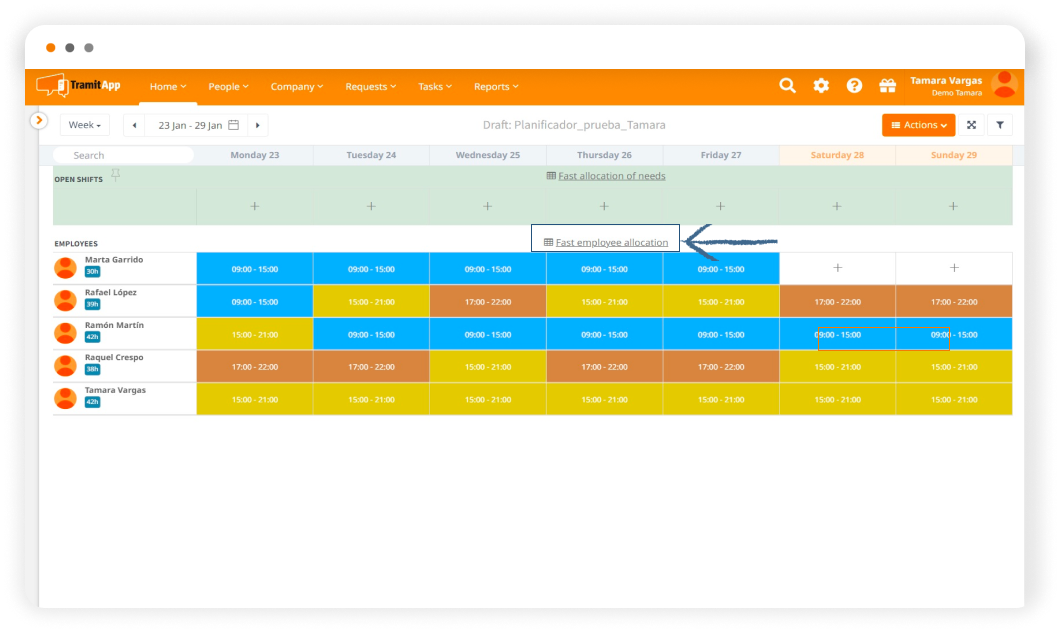Open the People menu
1061x633 pixels.
228,87
